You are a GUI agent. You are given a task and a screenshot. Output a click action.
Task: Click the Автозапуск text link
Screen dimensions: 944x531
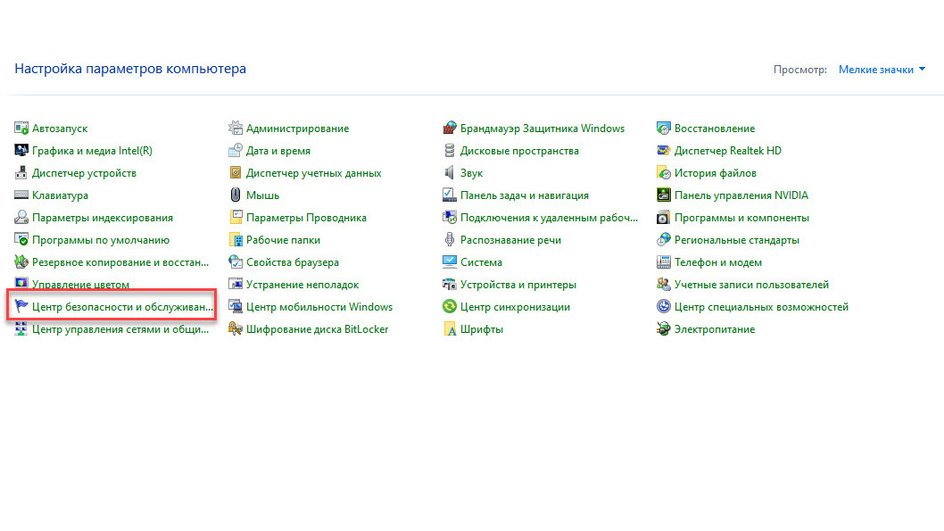[60, 128]
